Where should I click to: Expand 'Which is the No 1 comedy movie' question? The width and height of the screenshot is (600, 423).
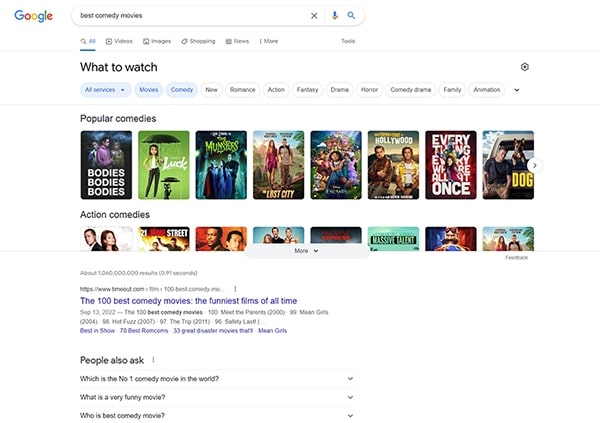pyautogui.click(x=217, y=379)
